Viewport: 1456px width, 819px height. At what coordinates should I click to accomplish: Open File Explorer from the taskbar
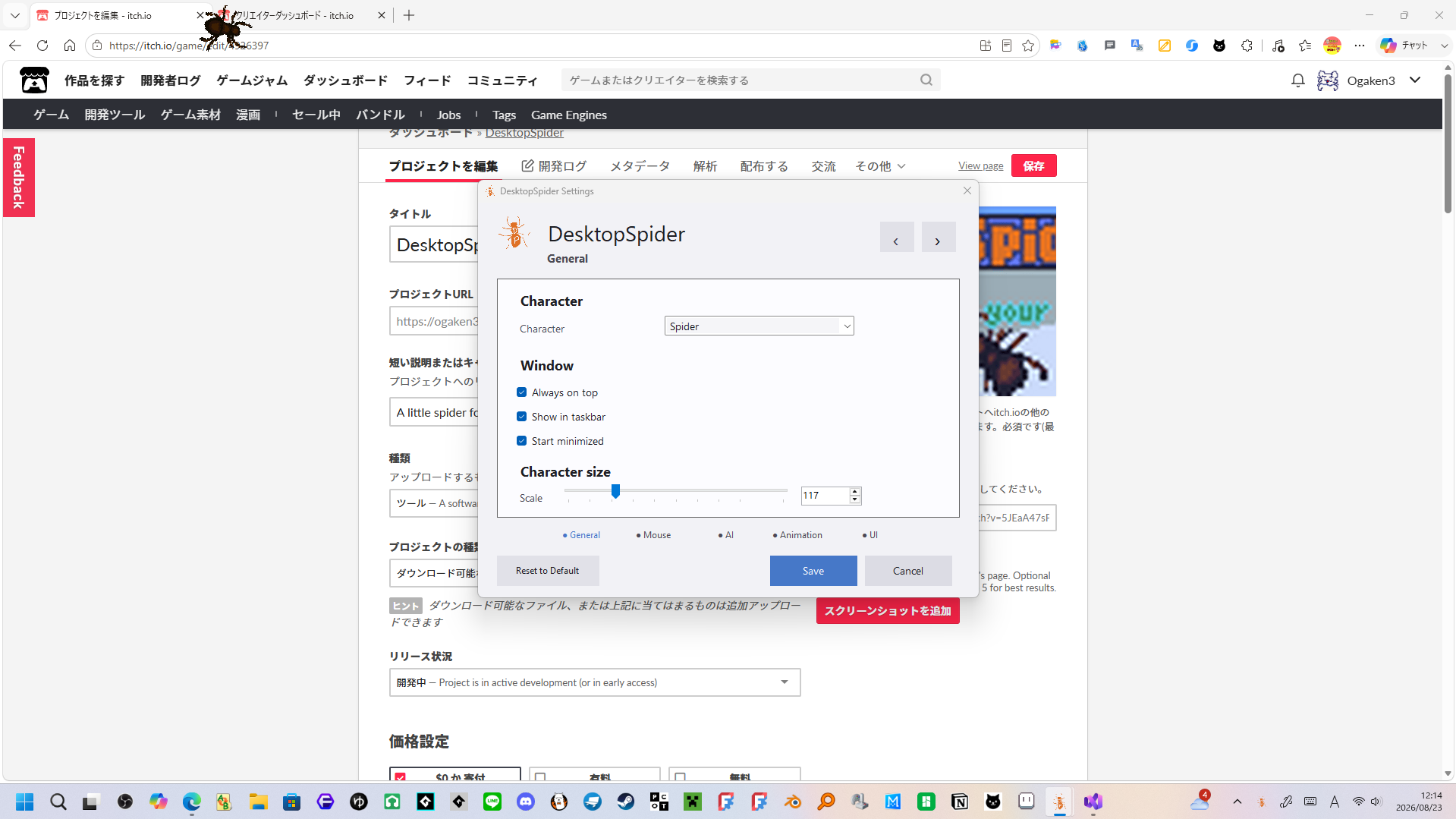[259, 802]
